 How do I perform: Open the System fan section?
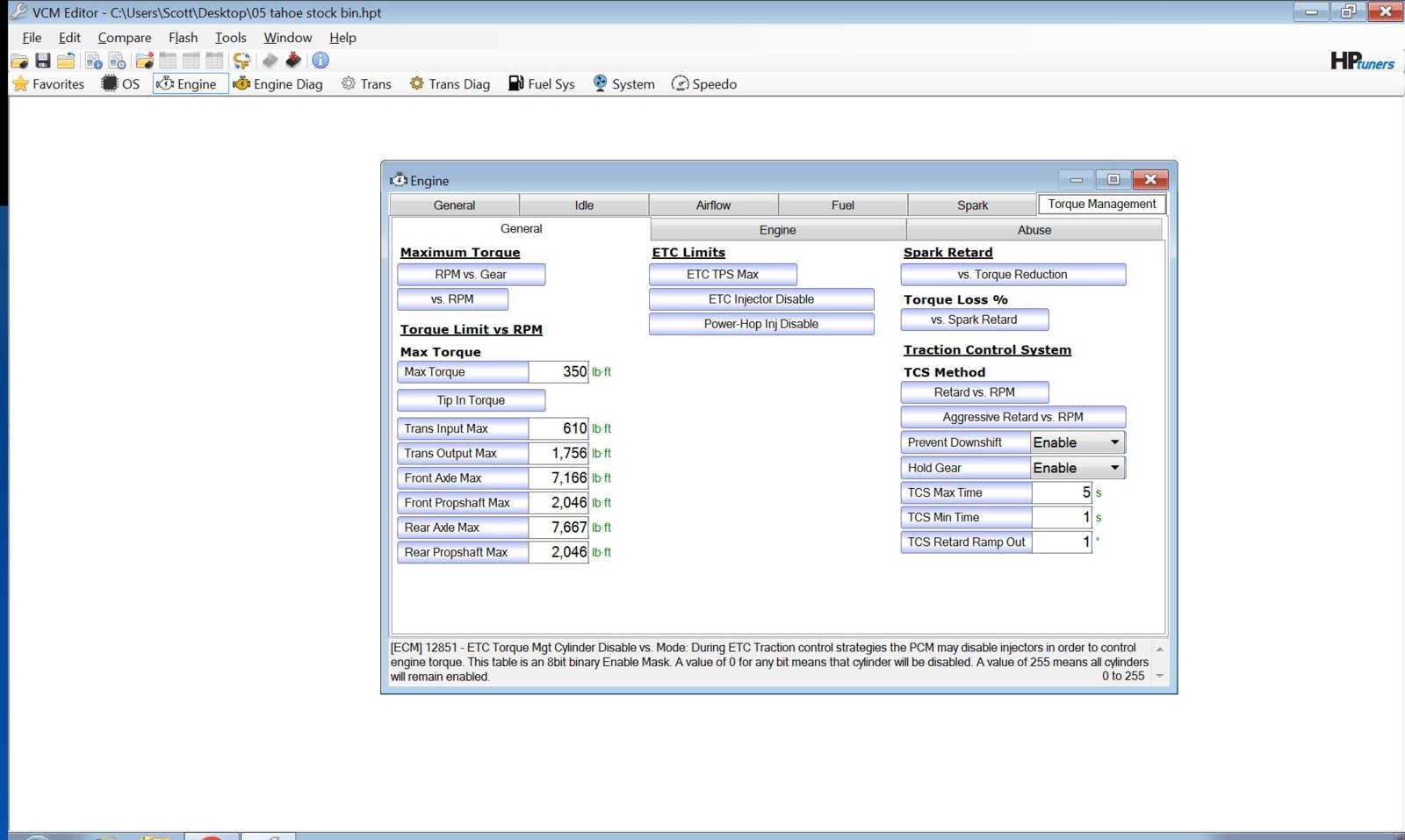(623, 84)
